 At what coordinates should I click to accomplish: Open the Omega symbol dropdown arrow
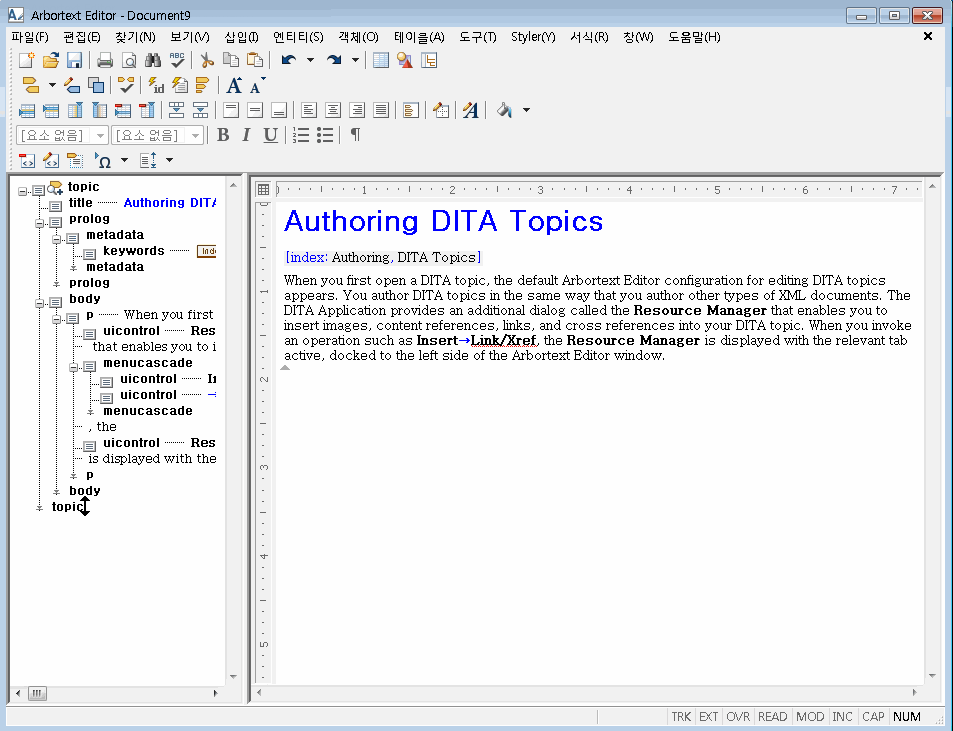[x=124, y=160]
